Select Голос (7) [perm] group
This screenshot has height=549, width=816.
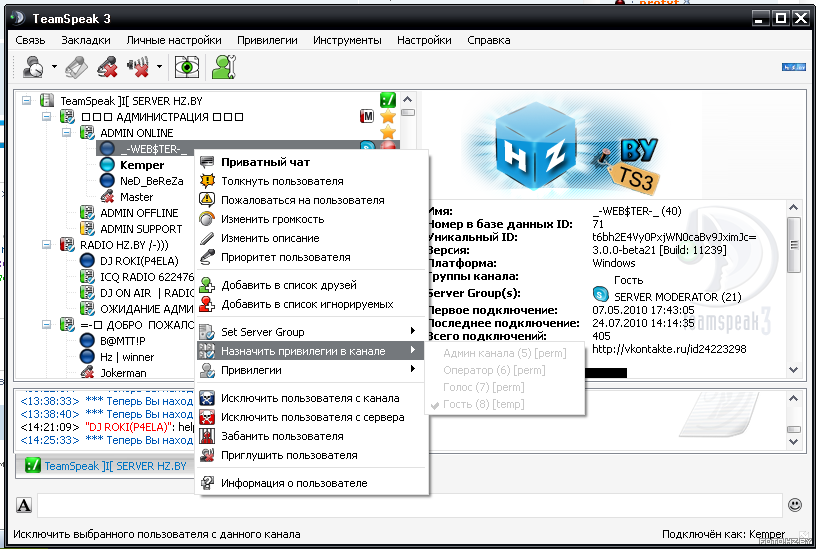(x=504, y=387)
